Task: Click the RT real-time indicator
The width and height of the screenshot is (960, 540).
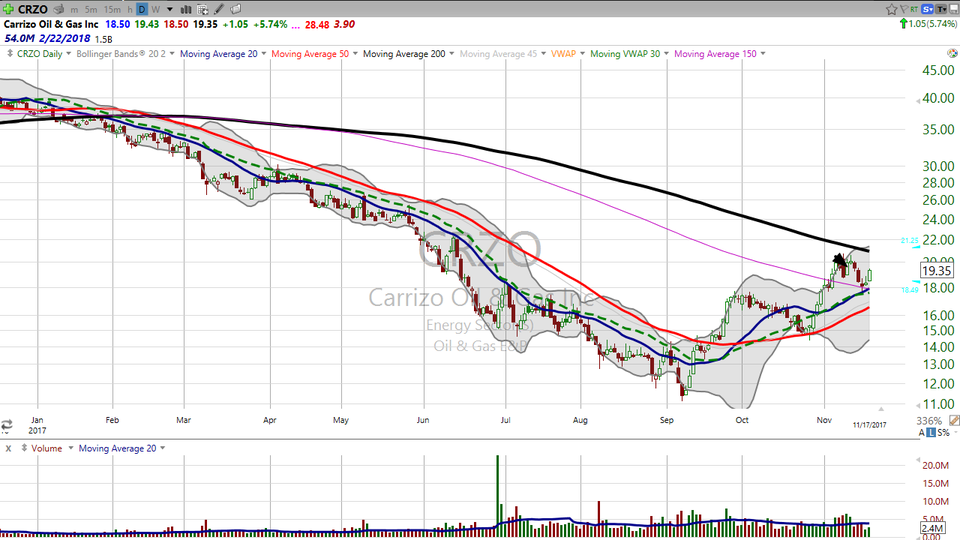Action: click(x=914, y=9)
